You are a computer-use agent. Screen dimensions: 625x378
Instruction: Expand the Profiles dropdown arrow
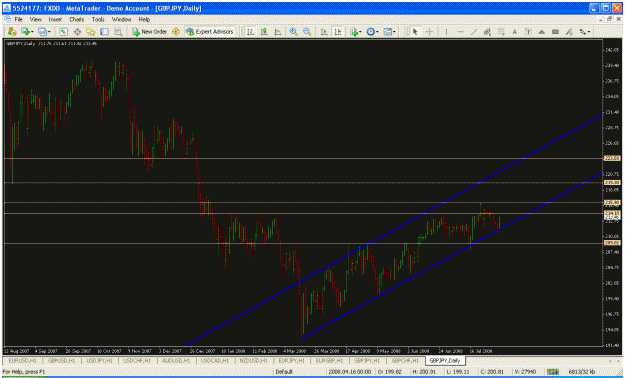(49, 32)
